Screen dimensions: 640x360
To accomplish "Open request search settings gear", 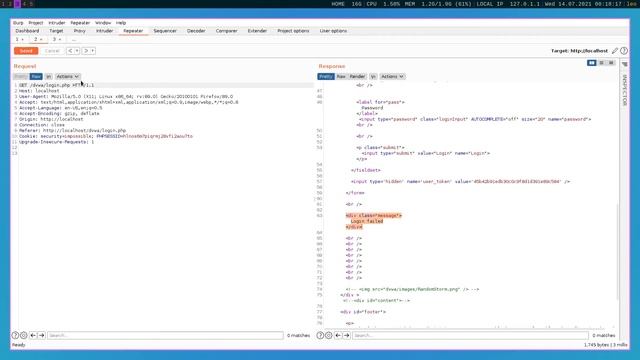I will point(24,335).
